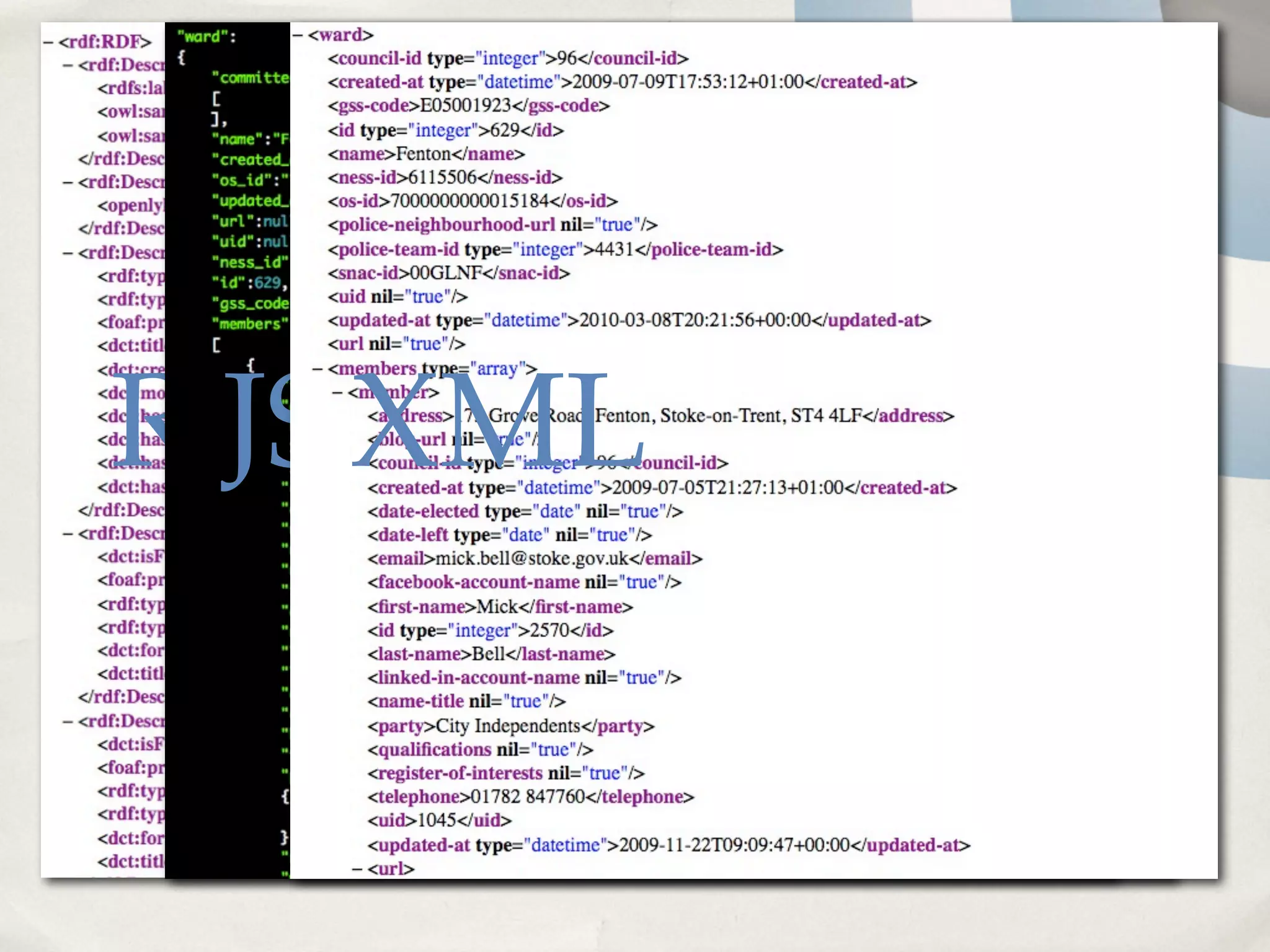Collapse the root ward XML node
1270x952 pixels.
click(298, 35)
